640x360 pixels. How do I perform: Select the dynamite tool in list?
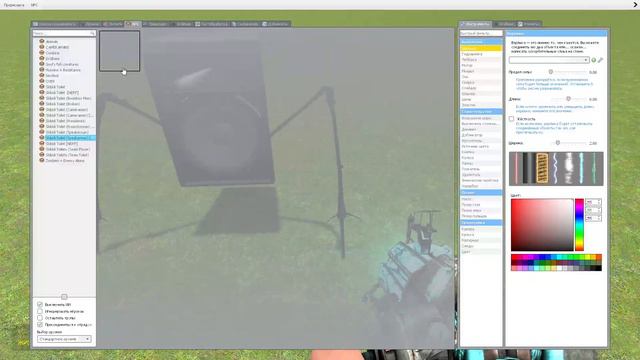pyautogui.click(x=481, y=129)
